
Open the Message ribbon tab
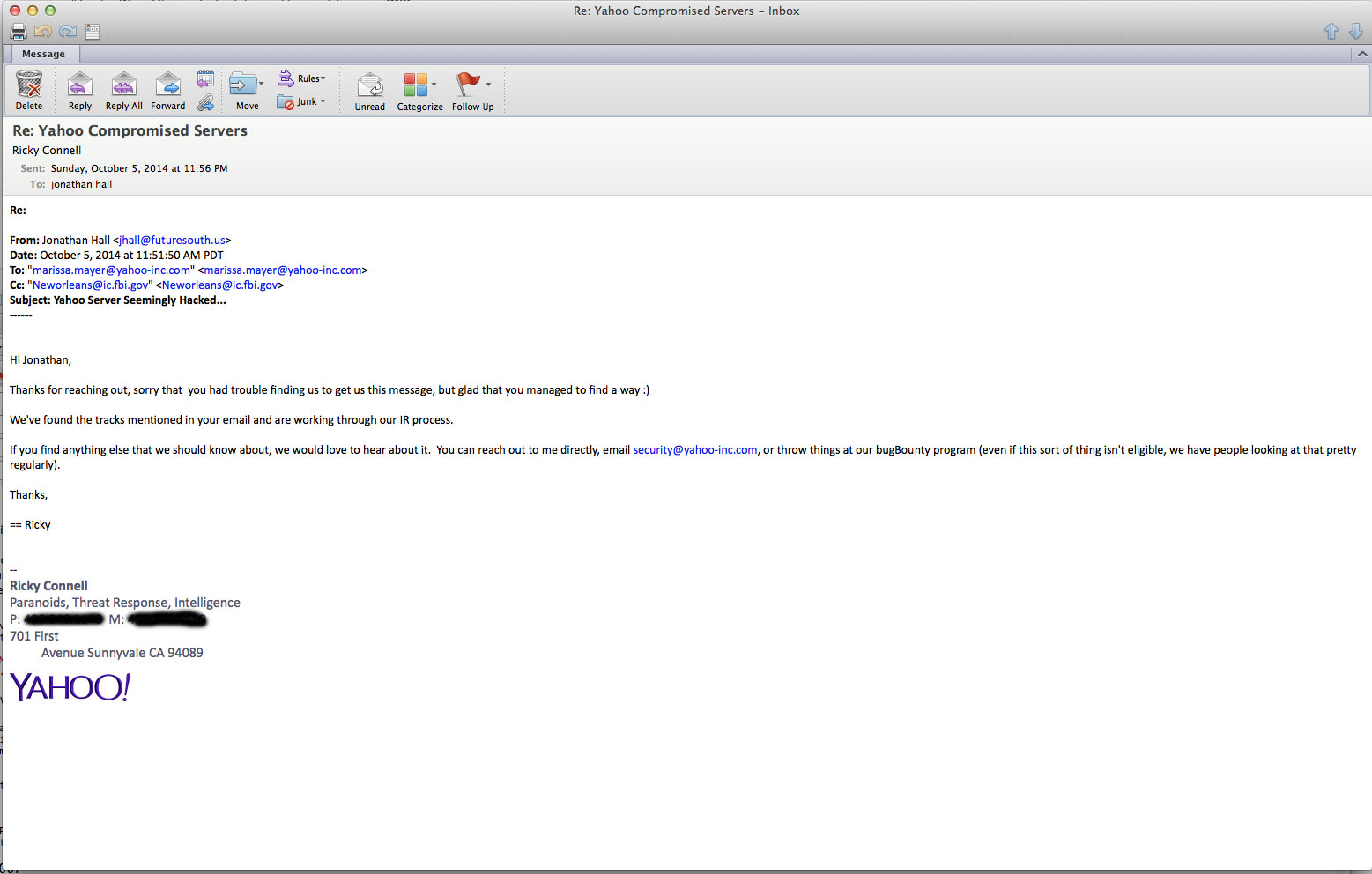click(43, 54)
